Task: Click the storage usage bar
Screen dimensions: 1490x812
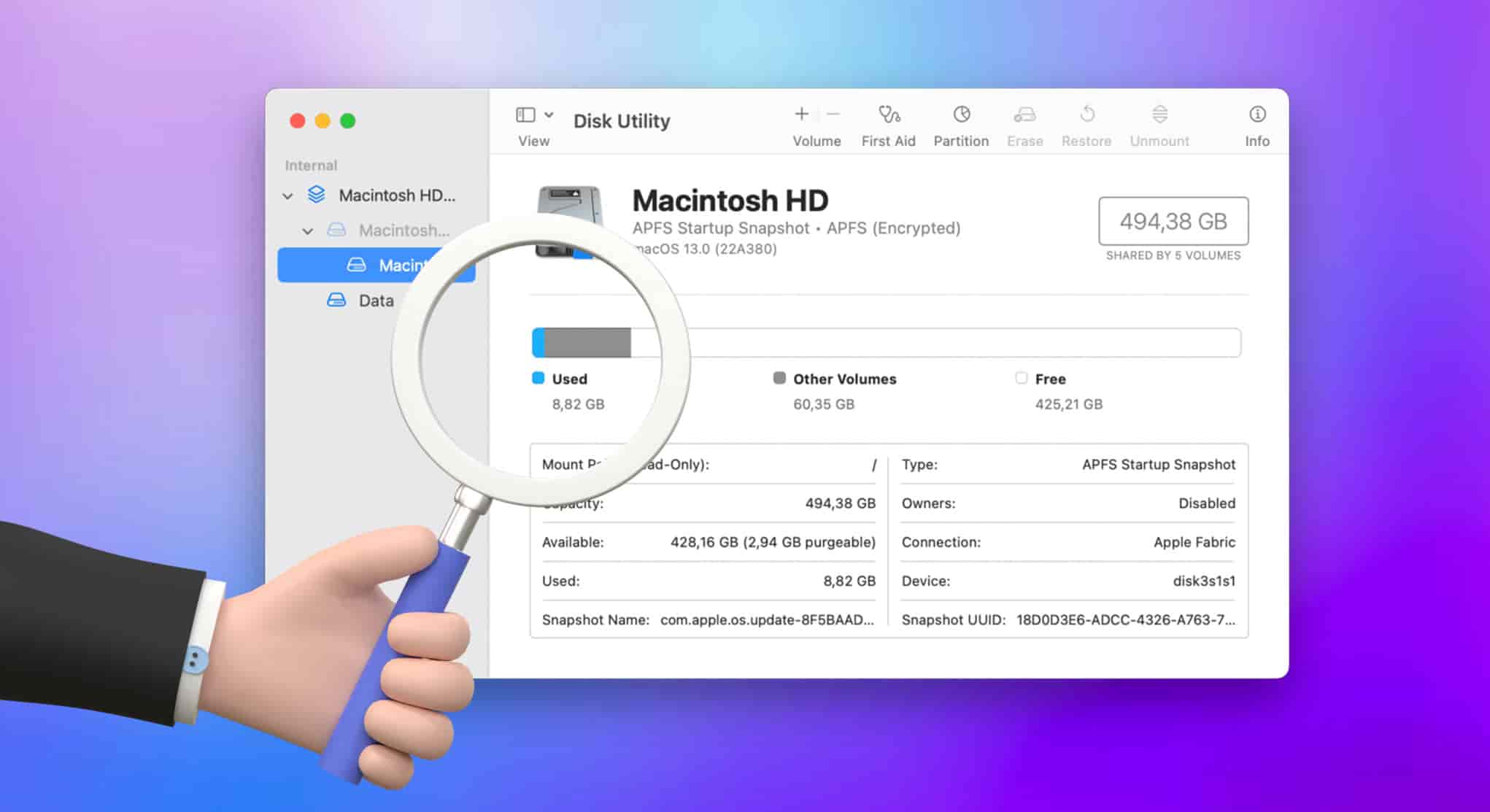Action: coord(887,343)
